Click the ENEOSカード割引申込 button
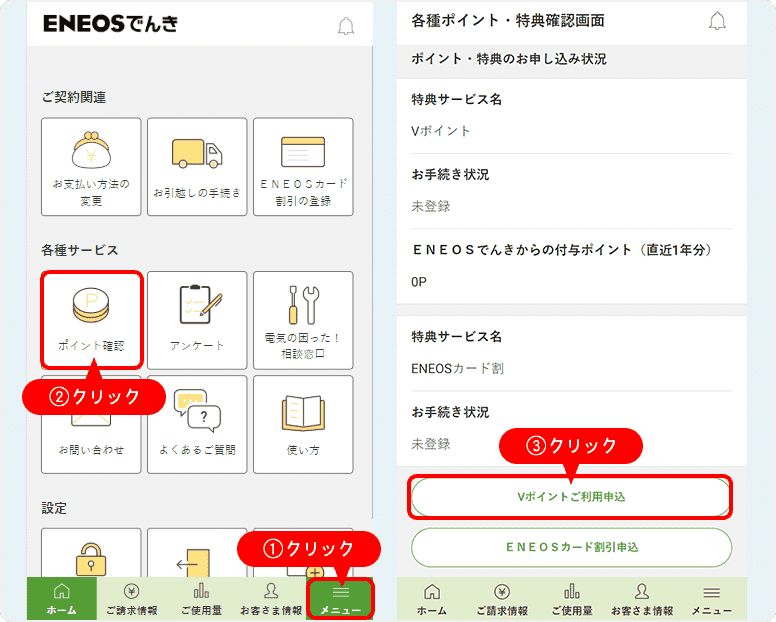The height and width of the screenshot is (622, 776). click(571, 547)
